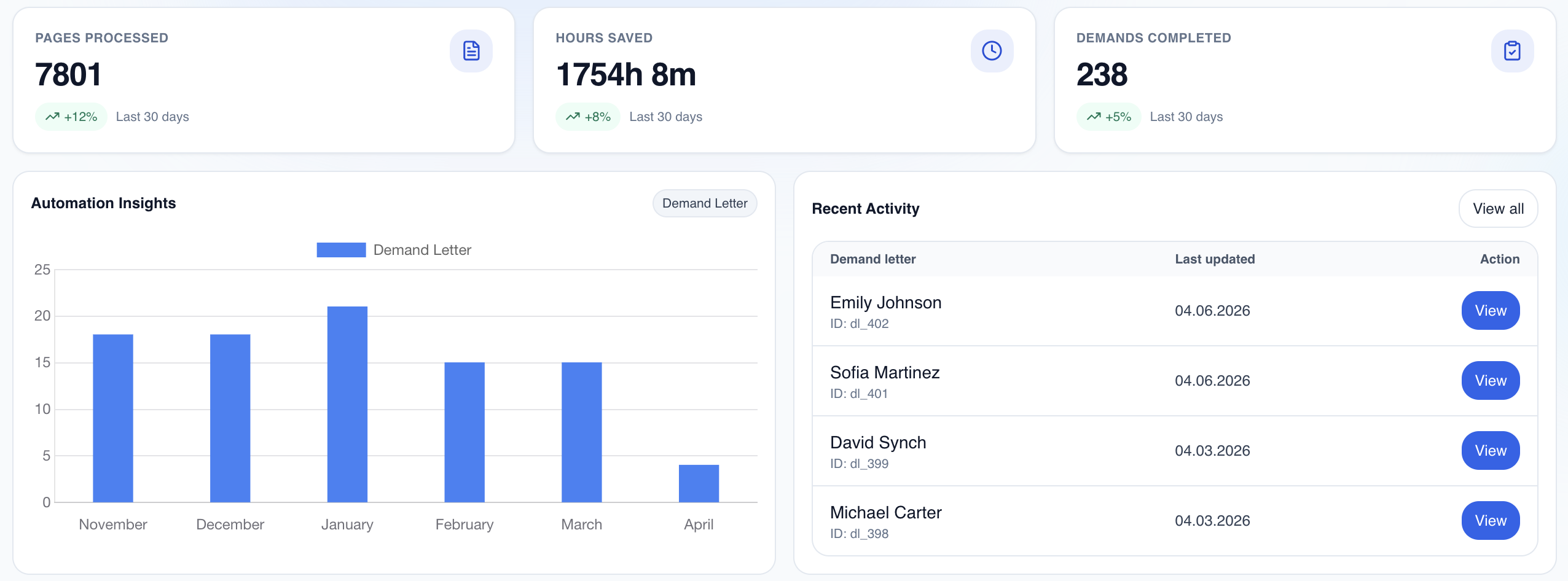Viewport: 1568px width, 581px height.
Task: Select the Demand Letter filter pill
Action: coord(704,203)
